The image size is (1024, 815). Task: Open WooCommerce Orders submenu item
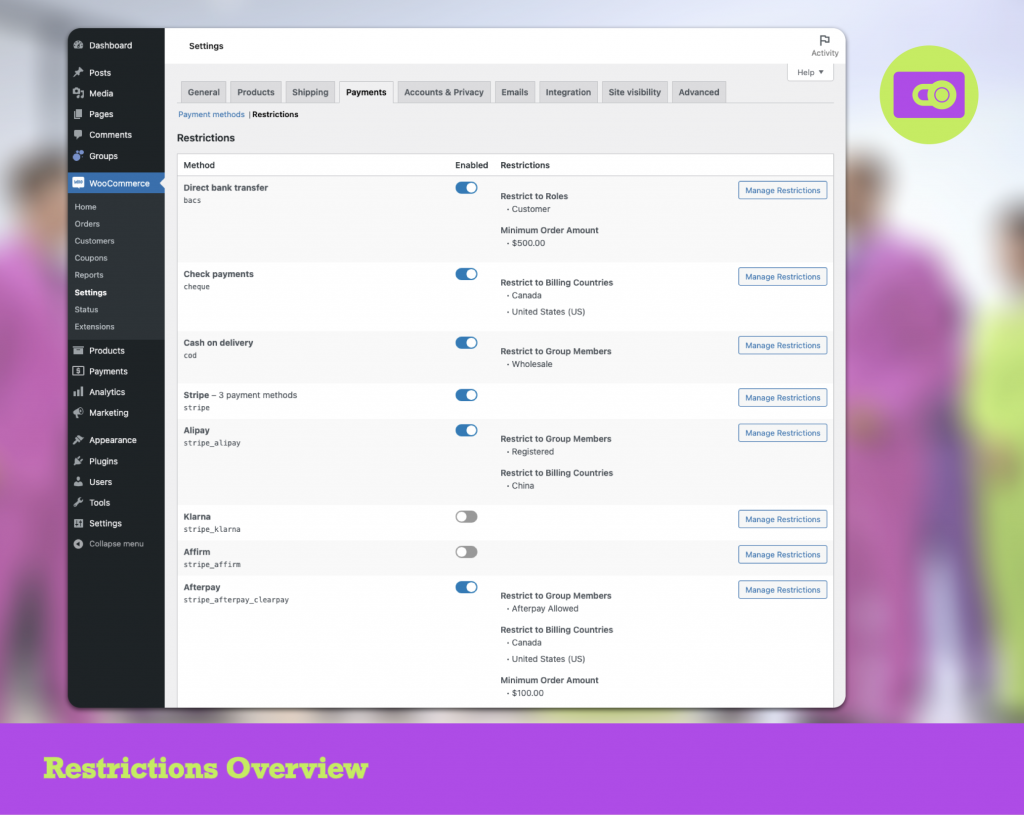(x=87, y=223)
